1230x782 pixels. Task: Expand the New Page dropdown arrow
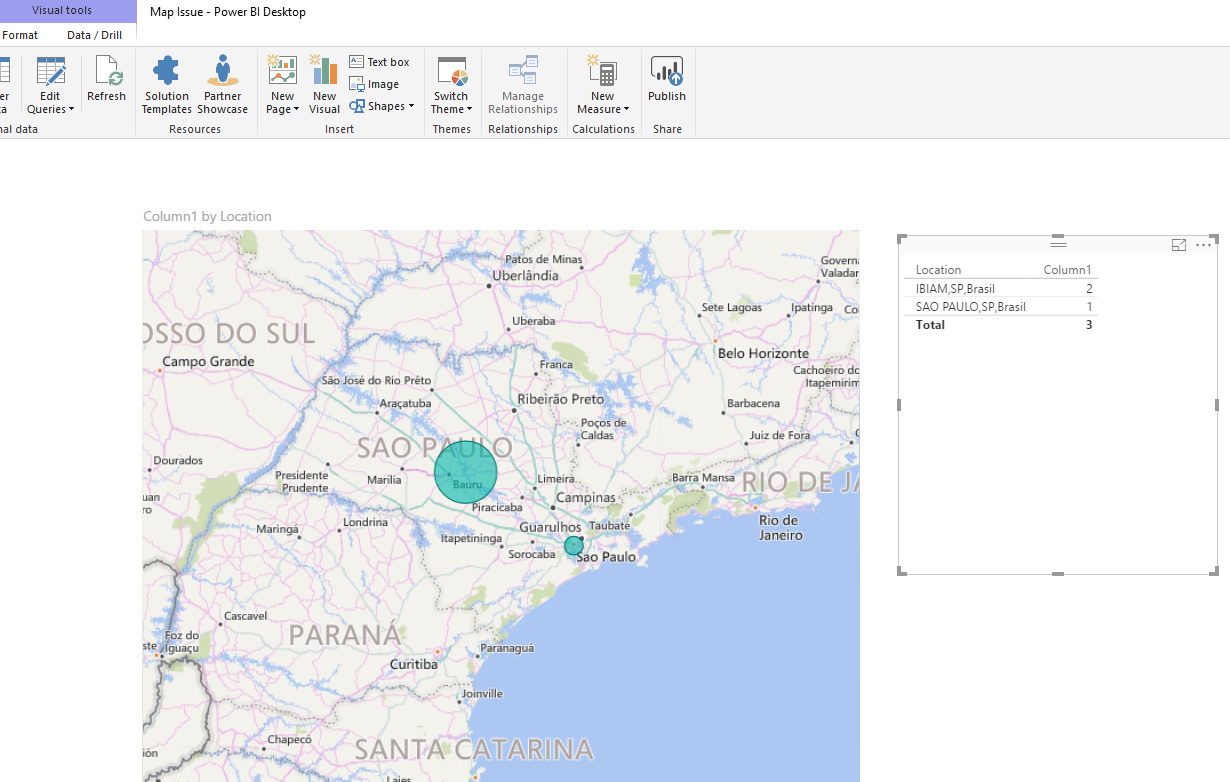coord(296,110)
